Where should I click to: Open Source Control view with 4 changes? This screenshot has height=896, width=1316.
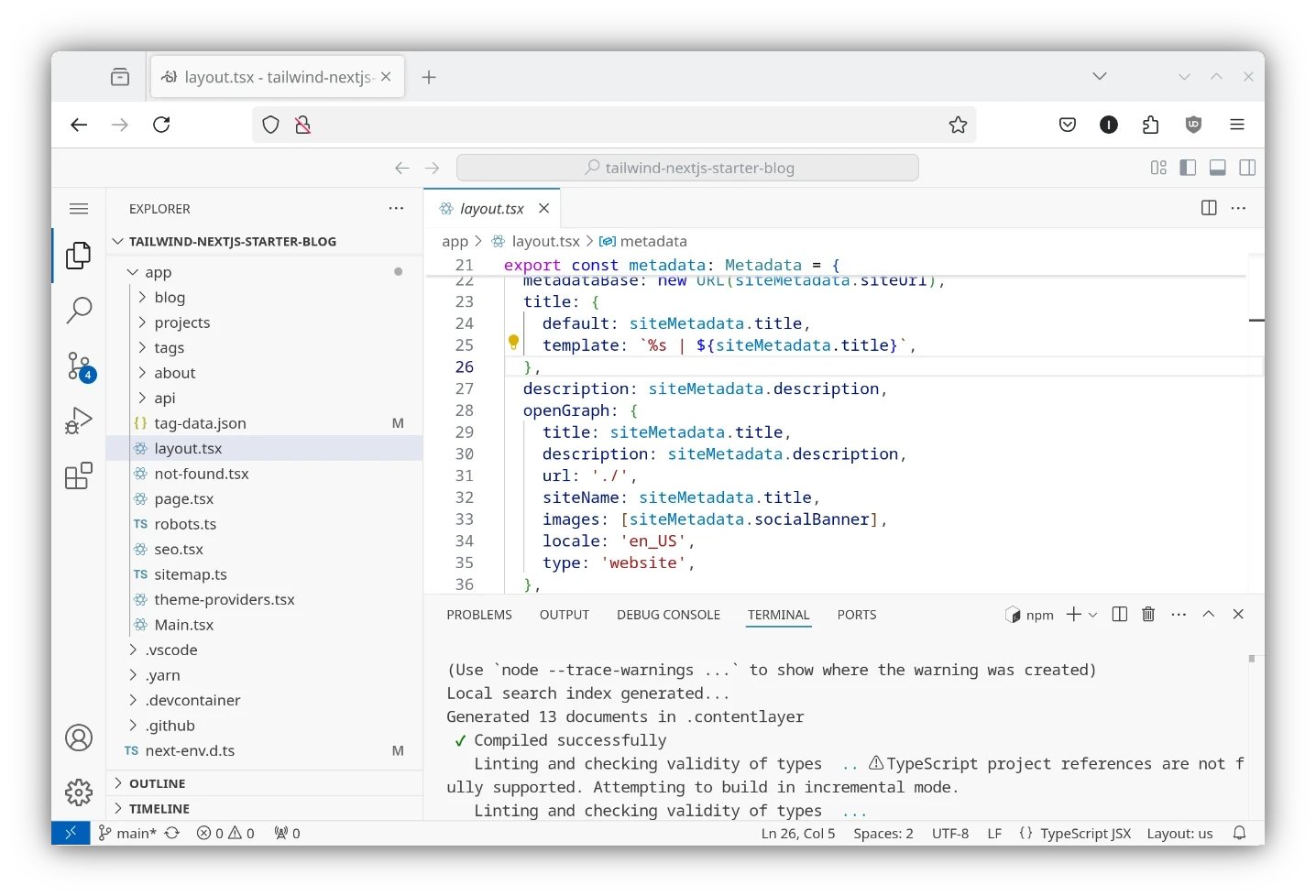tap(79, 366)
